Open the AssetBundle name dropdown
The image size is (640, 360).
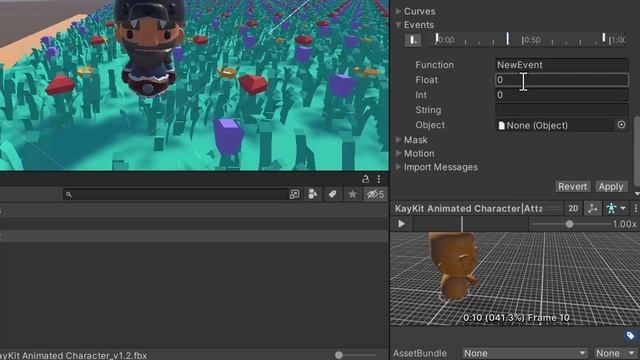coord(525,353)
